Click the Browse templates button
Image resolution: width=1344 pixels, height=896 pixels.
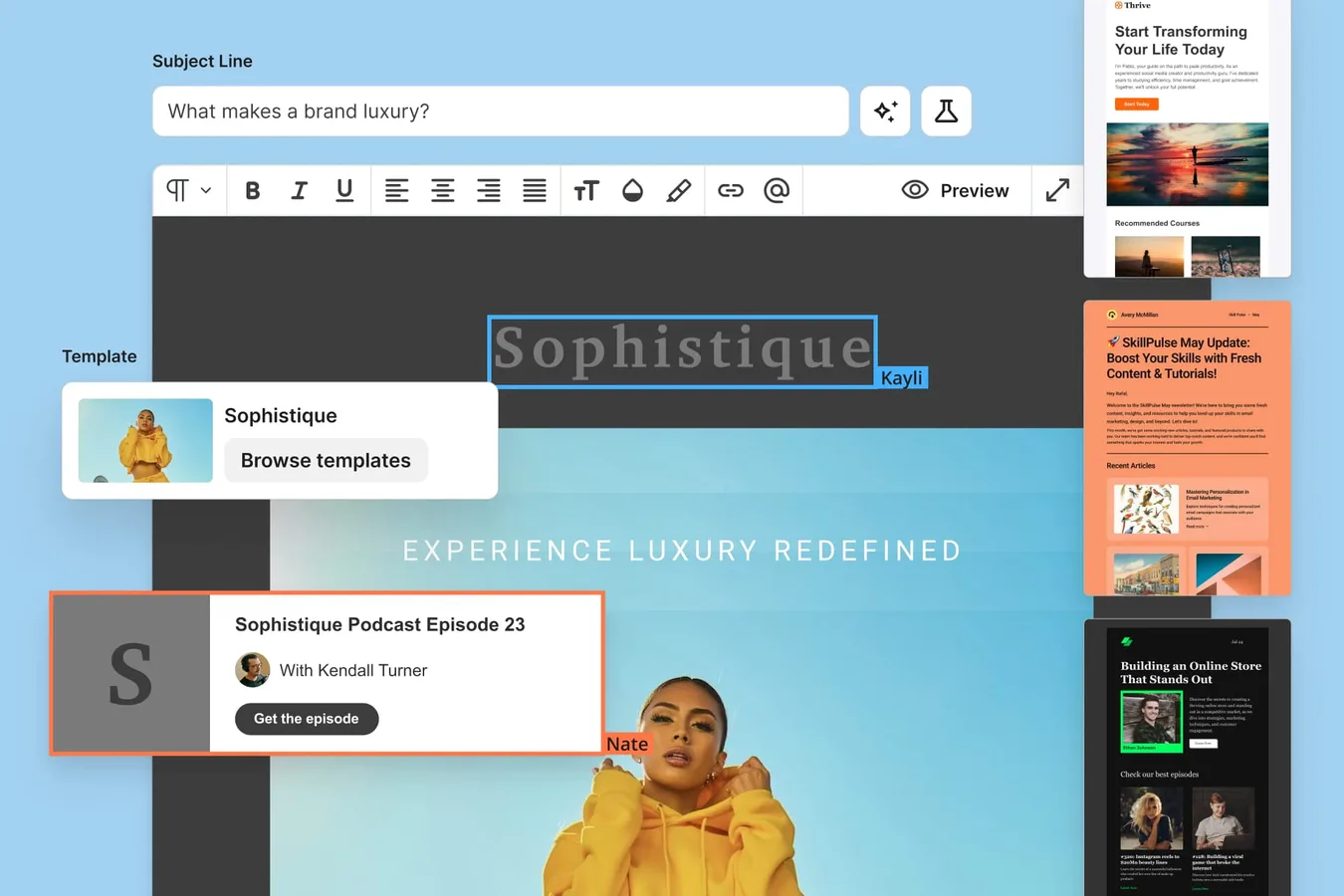pos(326,460)
